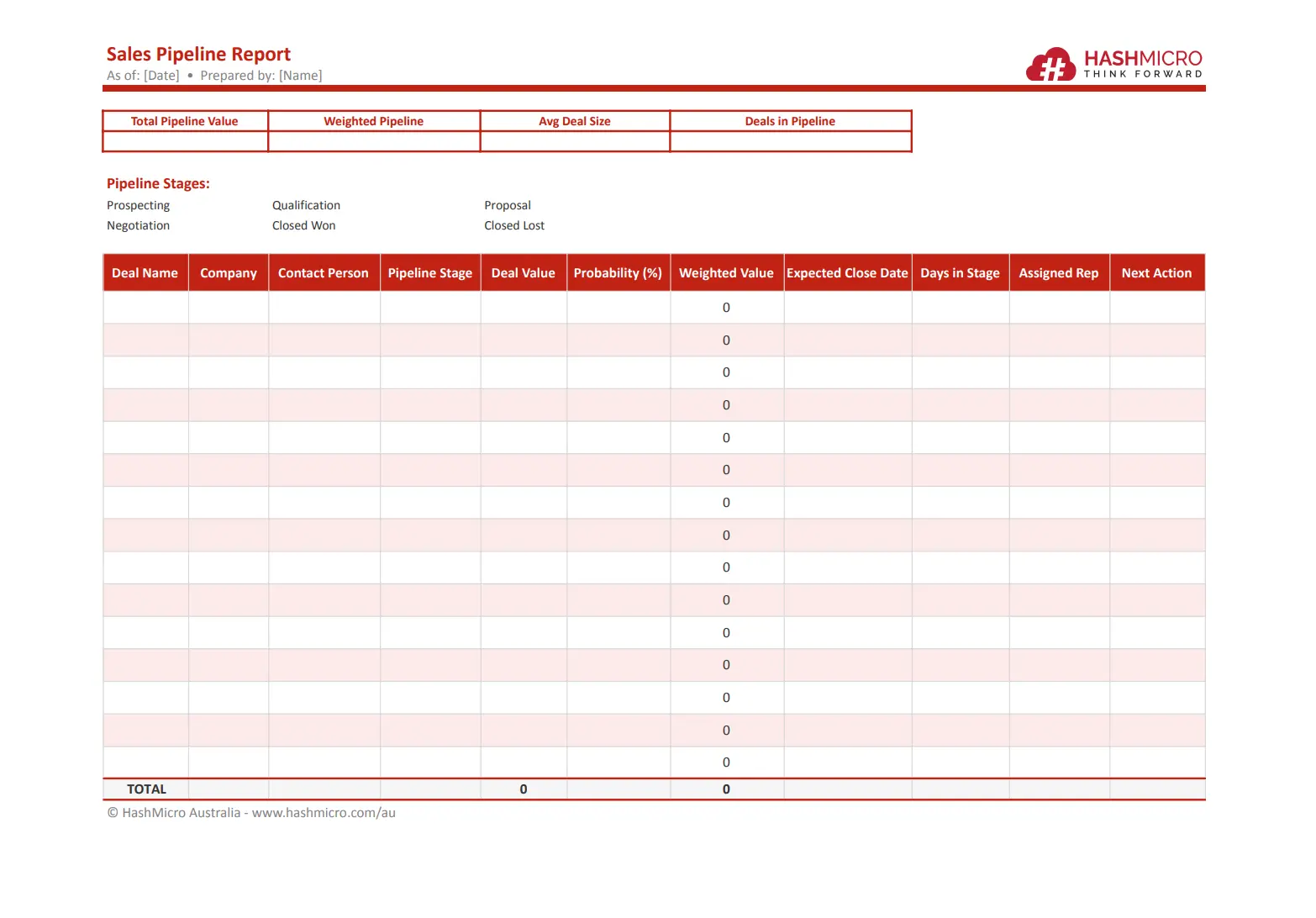Click the [Name] placeholder after Prepared by
The width and height of the screenshot is (1316, 918).
pos(300,76)
